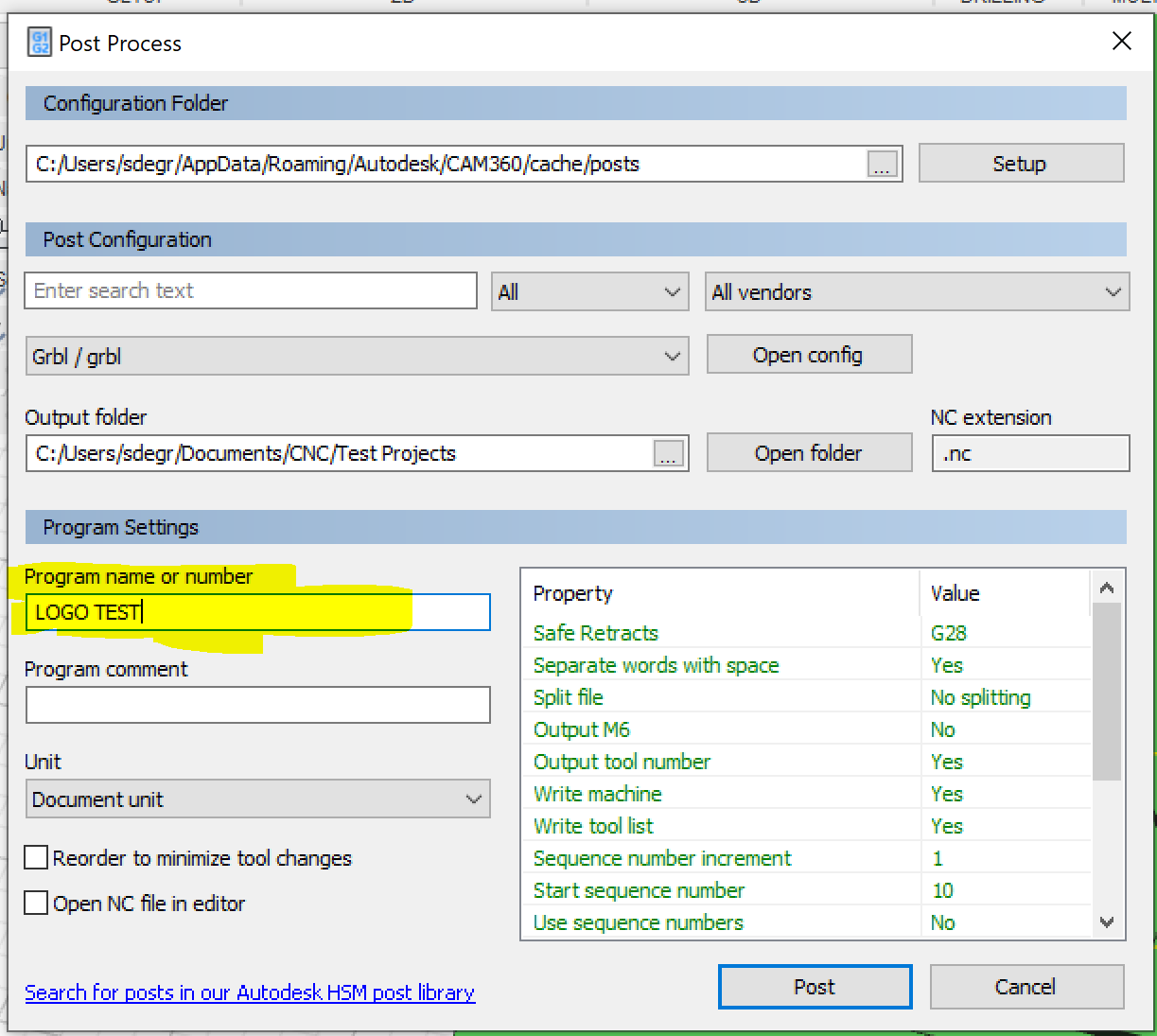Click the Cancel button
1157x1036 pixels.
[x=1026, y=987]
